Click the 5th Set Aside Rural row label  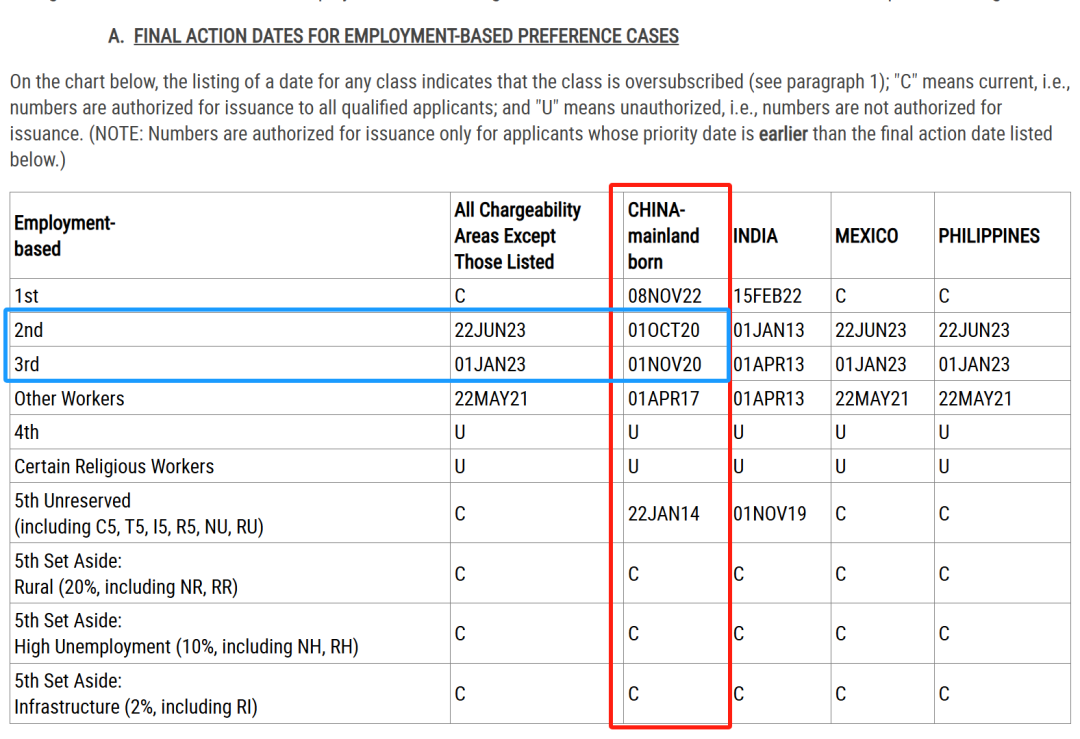[126, 574]
